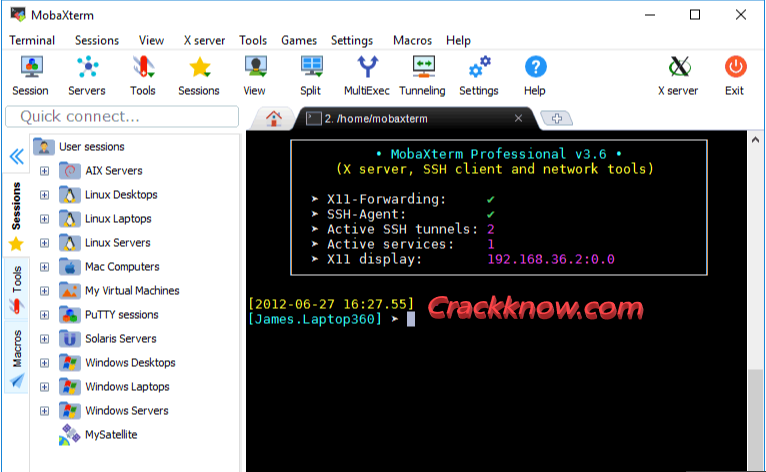Viewport: 766px width, 472px height.
Task: Select Windows Desktops in the session tree
Action: coord(130,363)
